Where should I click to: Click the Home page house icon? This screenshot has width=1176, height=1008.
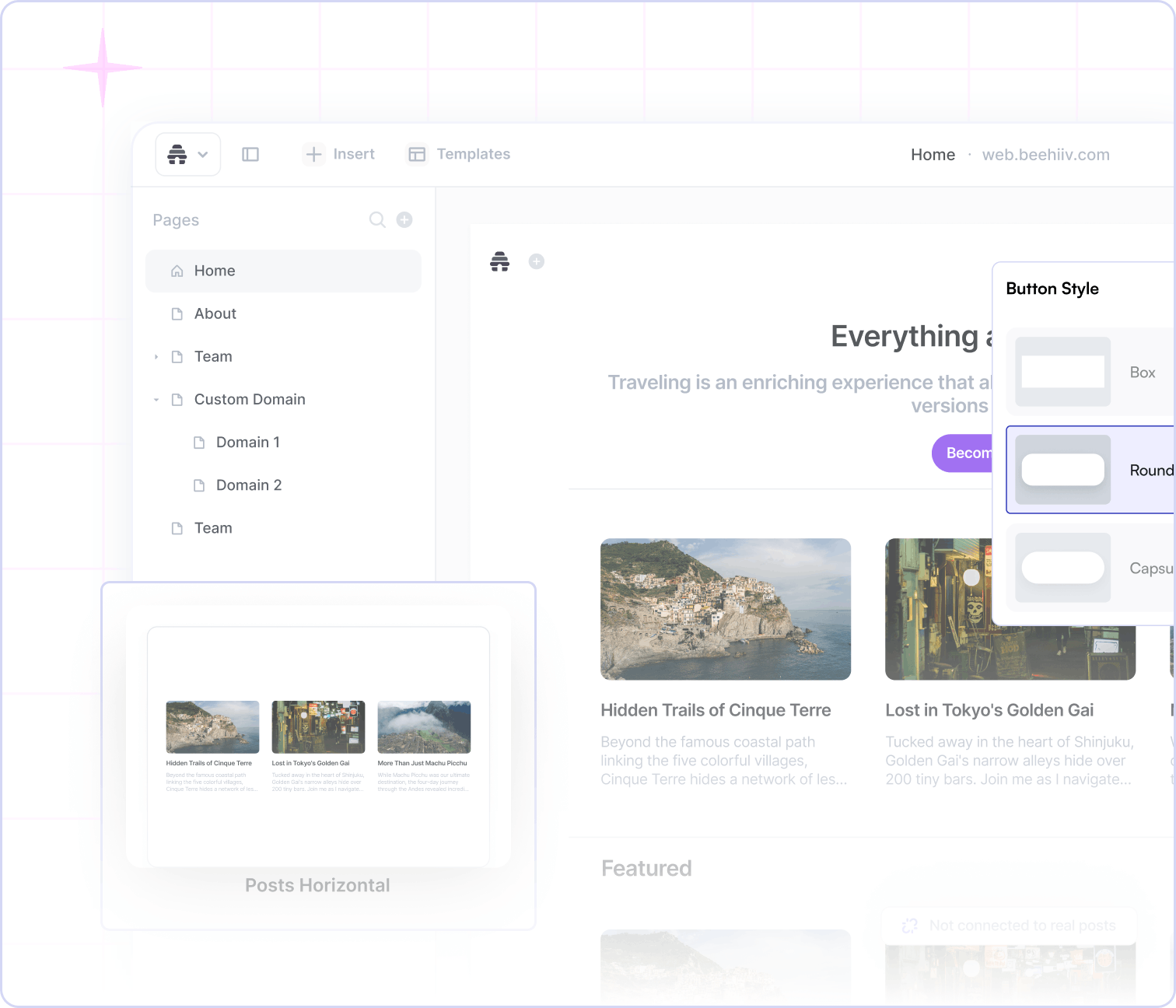click(x=177, y=271)
